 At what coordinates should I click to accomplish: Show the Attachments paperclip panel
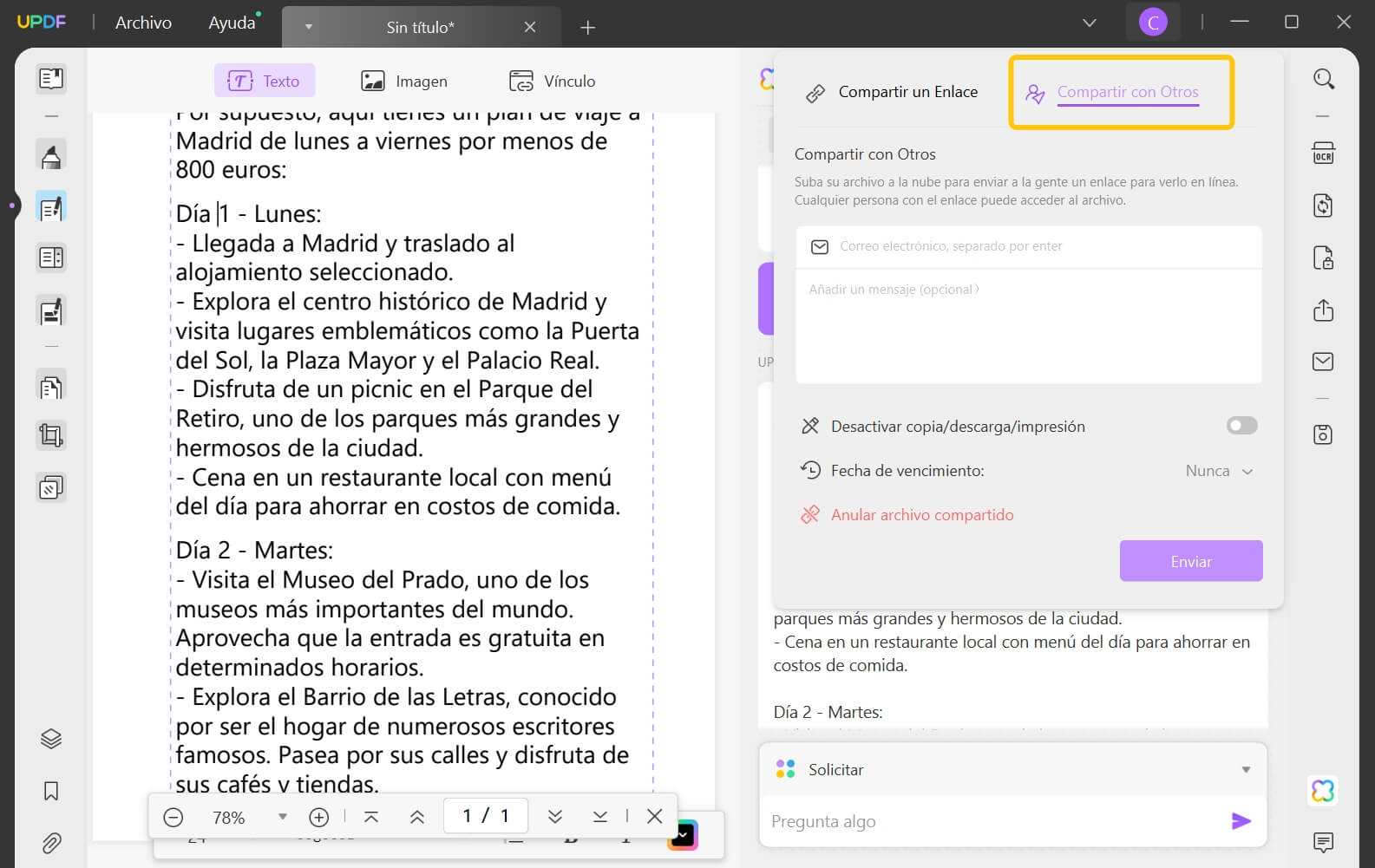pyautogui.click(x=51, y=843)
